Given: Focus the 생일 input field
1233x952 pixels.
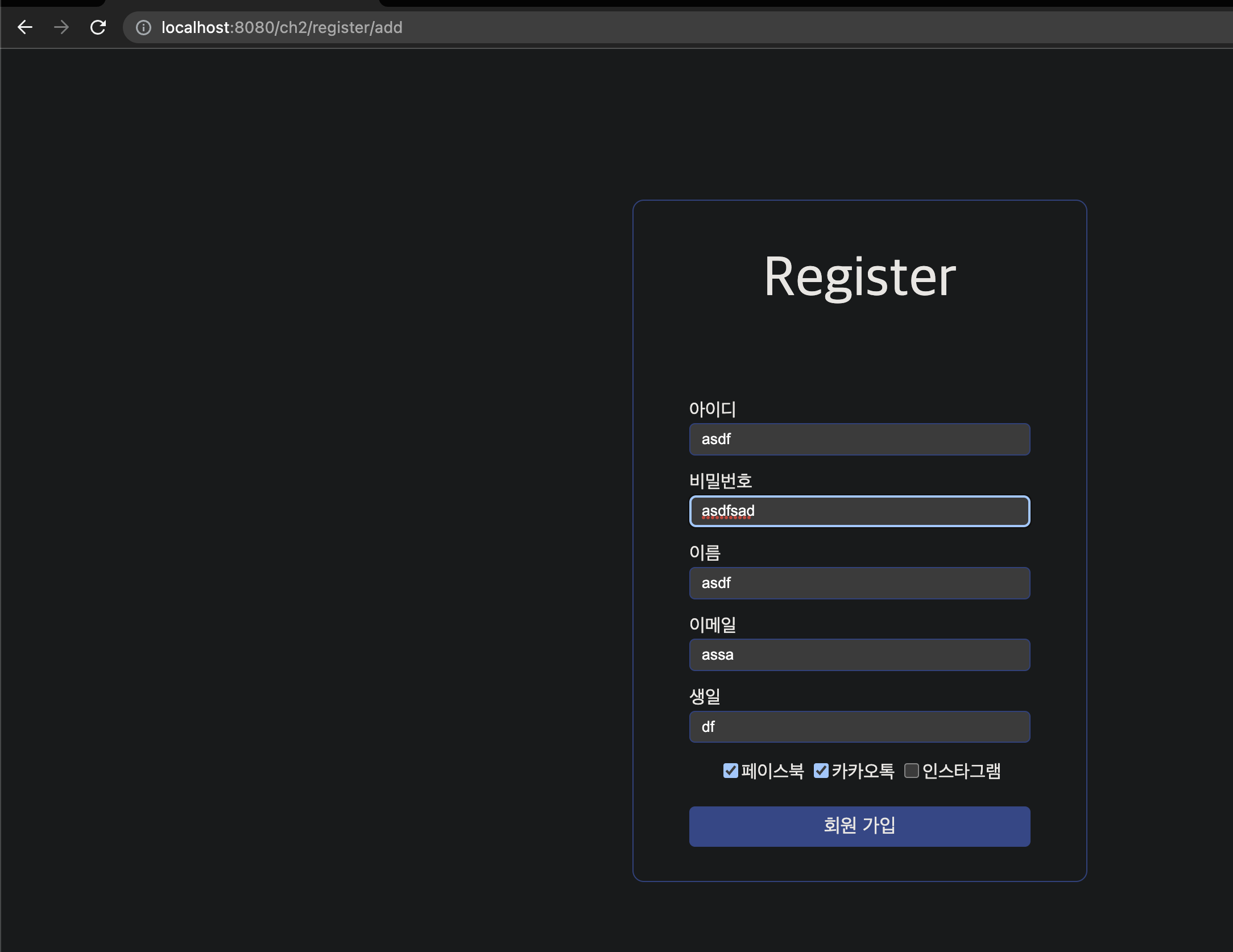Looking at the screenshot, I should (x=859, y=727).
